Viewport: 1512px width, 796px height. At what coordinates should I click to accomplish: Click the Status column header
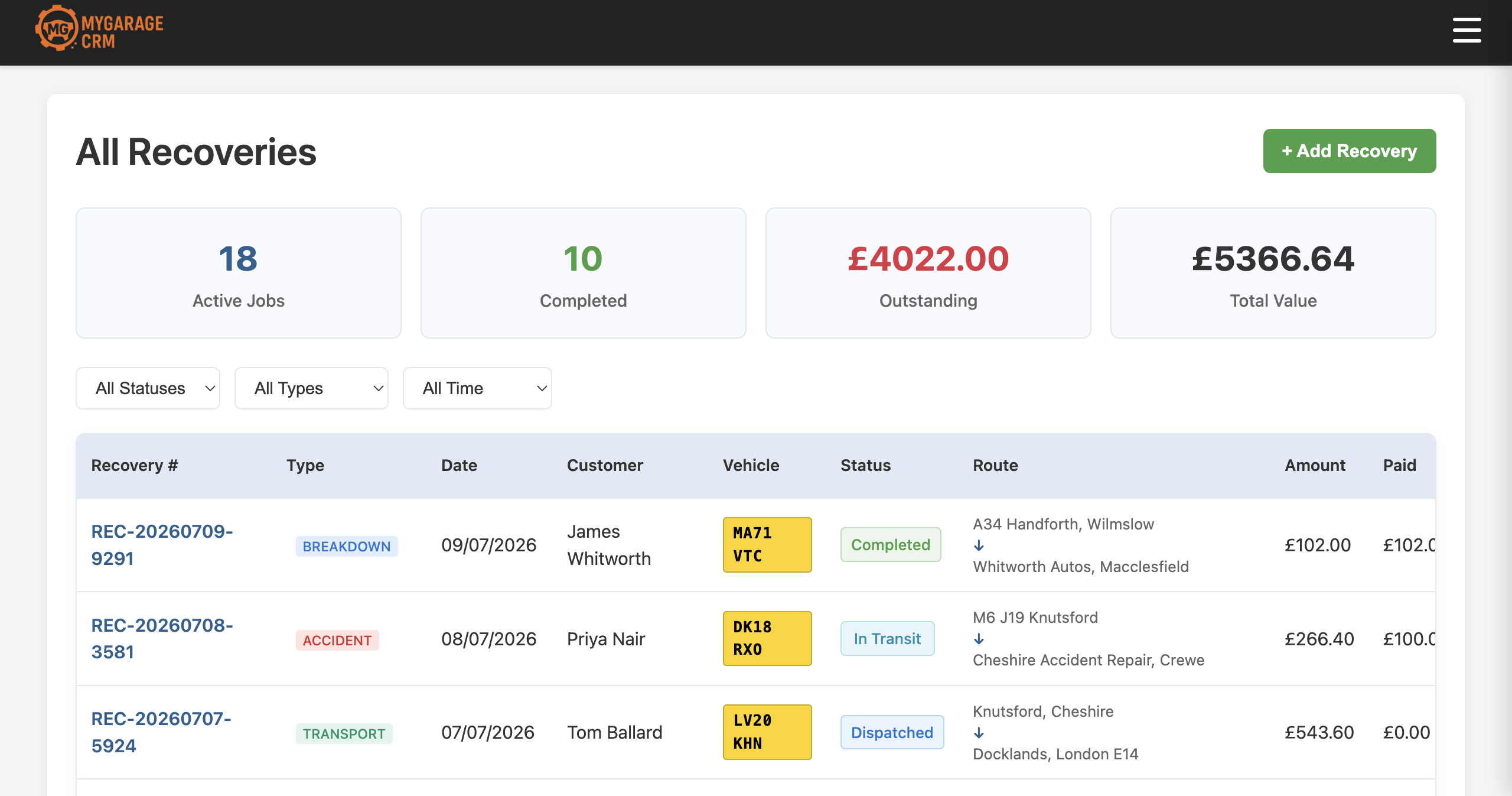865,466
